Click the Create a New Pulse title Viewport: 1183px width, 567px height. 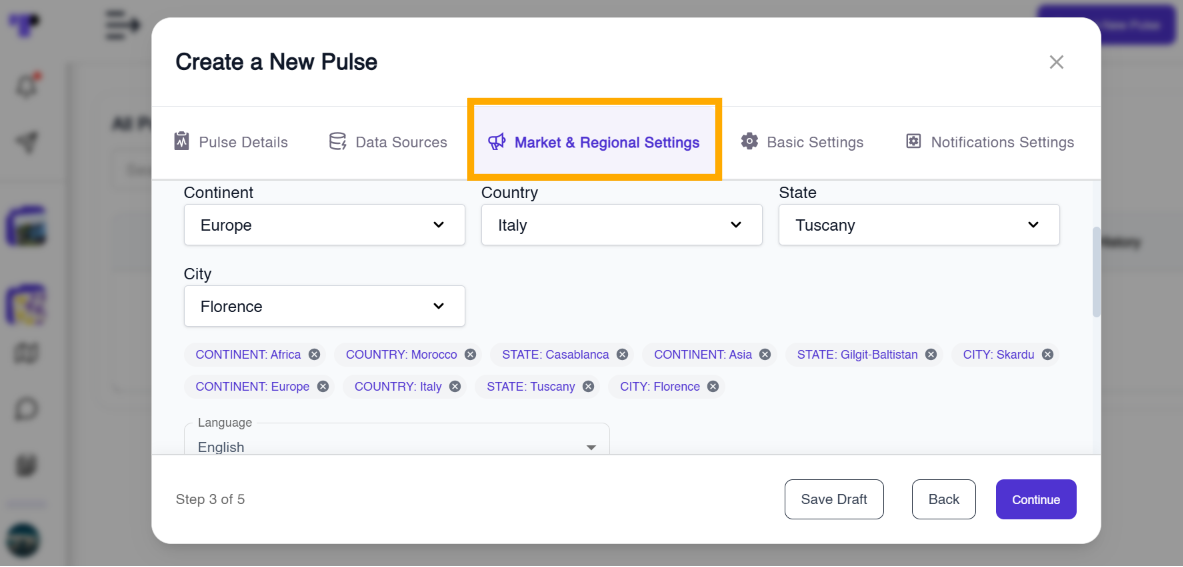(276, 62)
